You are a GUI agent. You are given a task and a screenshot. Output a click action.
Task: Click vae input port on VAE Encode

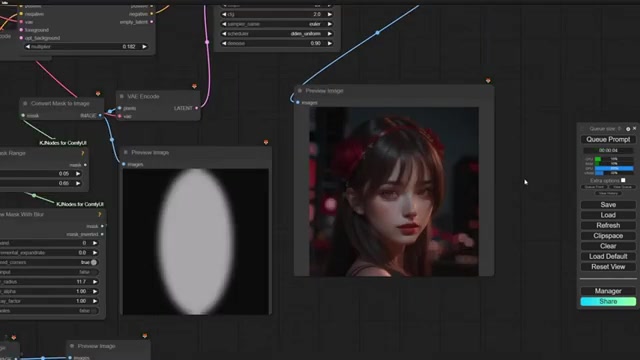coord(120,116)
